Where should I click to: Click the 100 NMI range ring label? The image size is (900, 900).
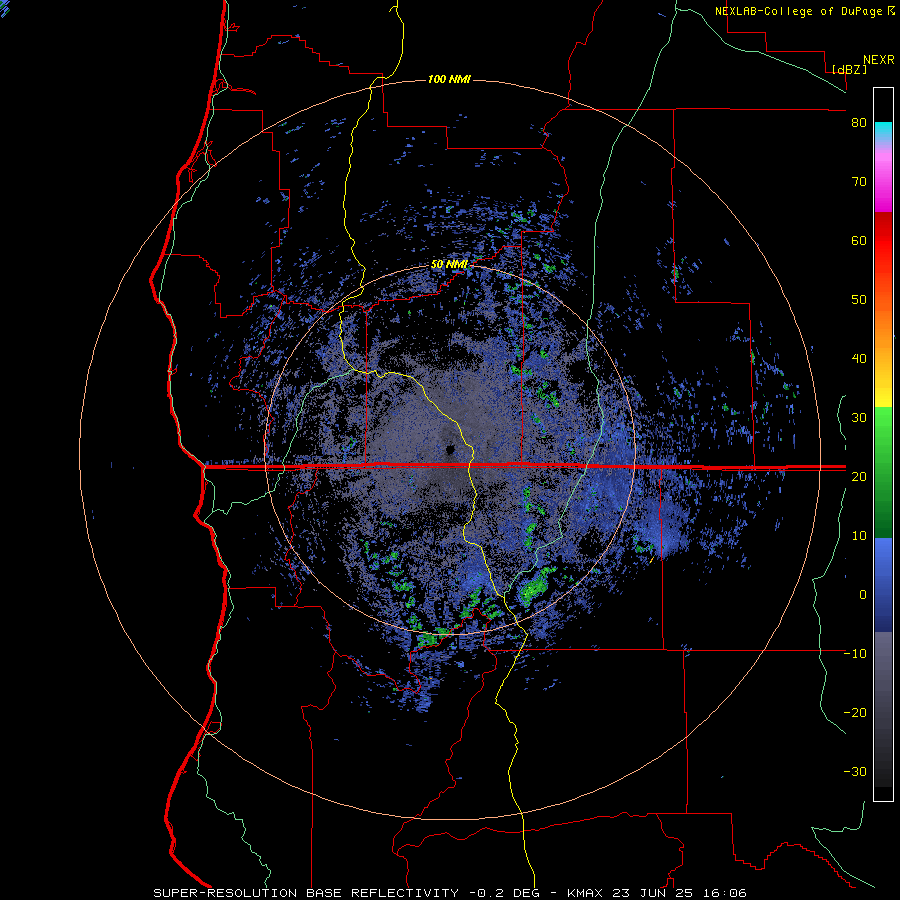[x=449, y=79]
